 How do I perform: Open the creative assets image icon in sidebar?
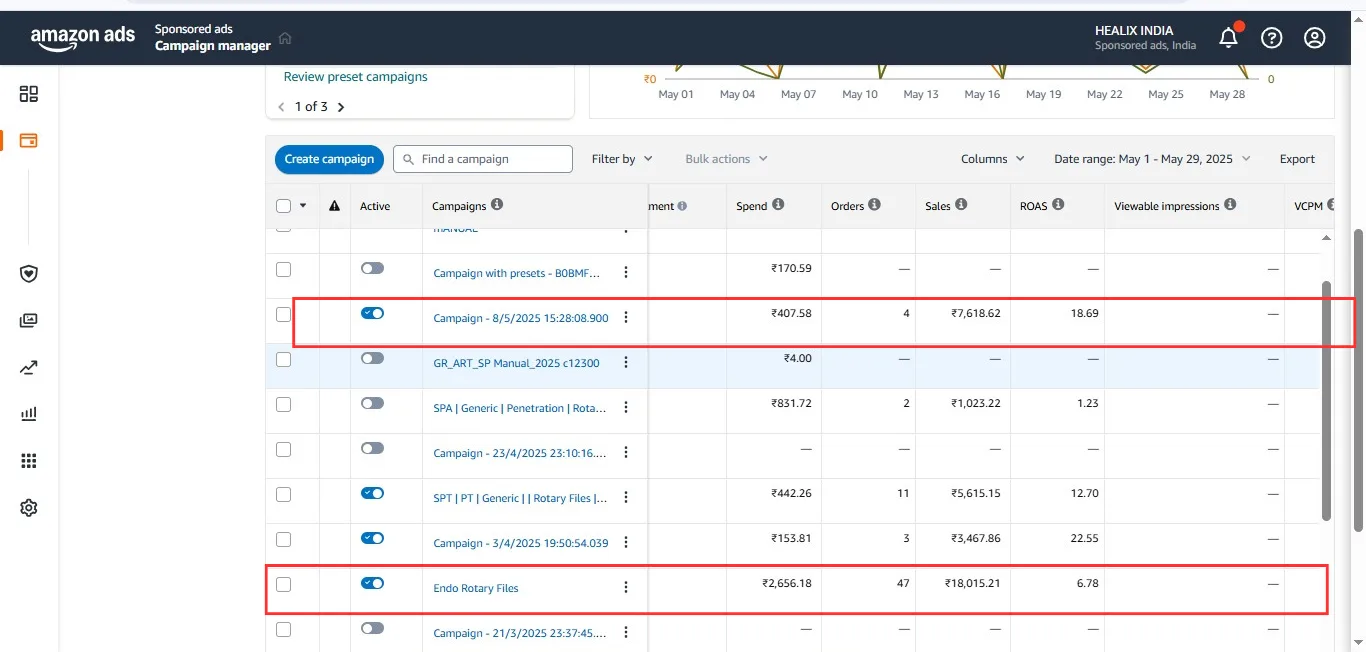click(29, 321)
